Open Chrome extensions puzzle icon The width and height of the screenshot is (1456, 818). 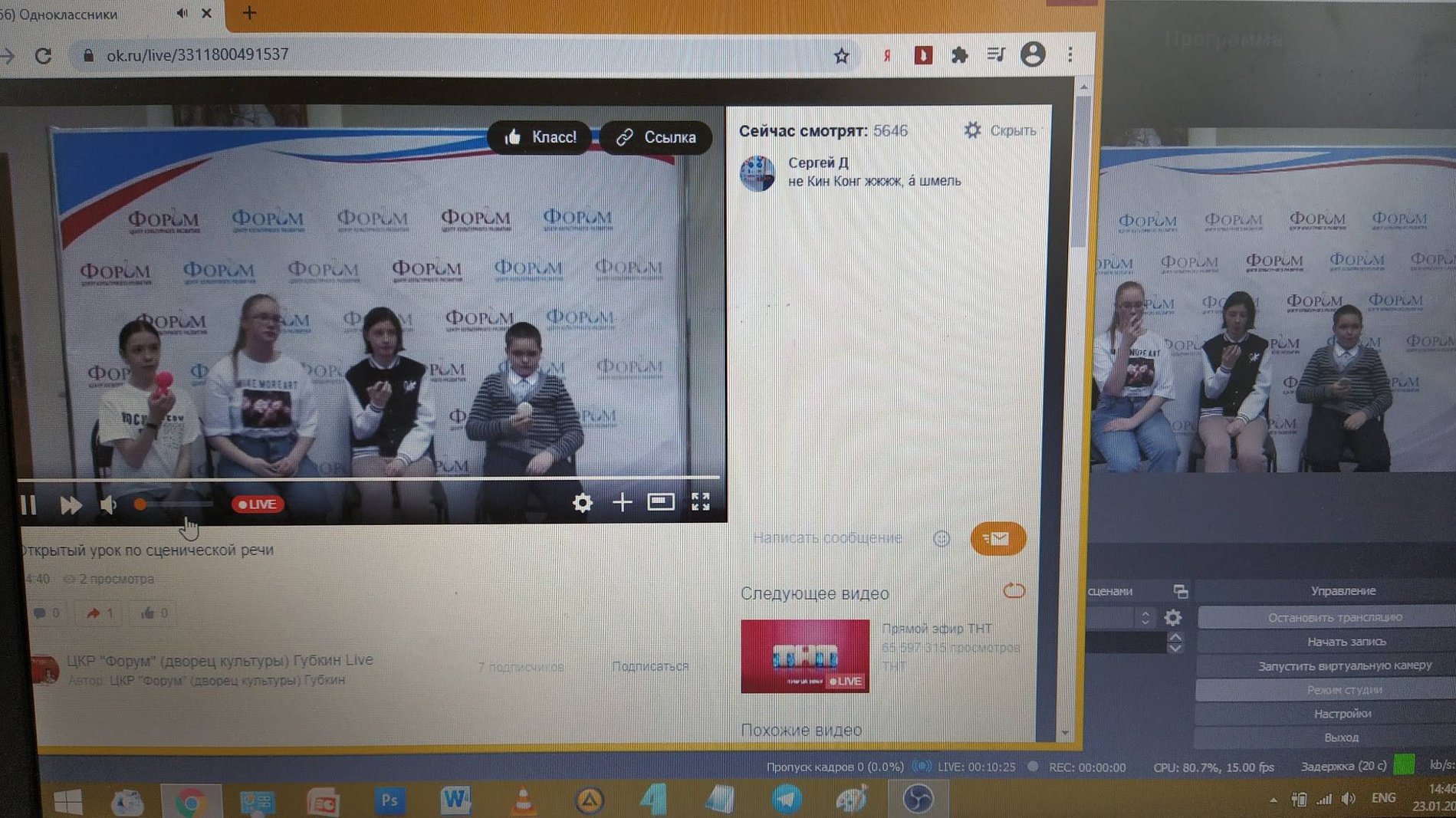(959, 55)
